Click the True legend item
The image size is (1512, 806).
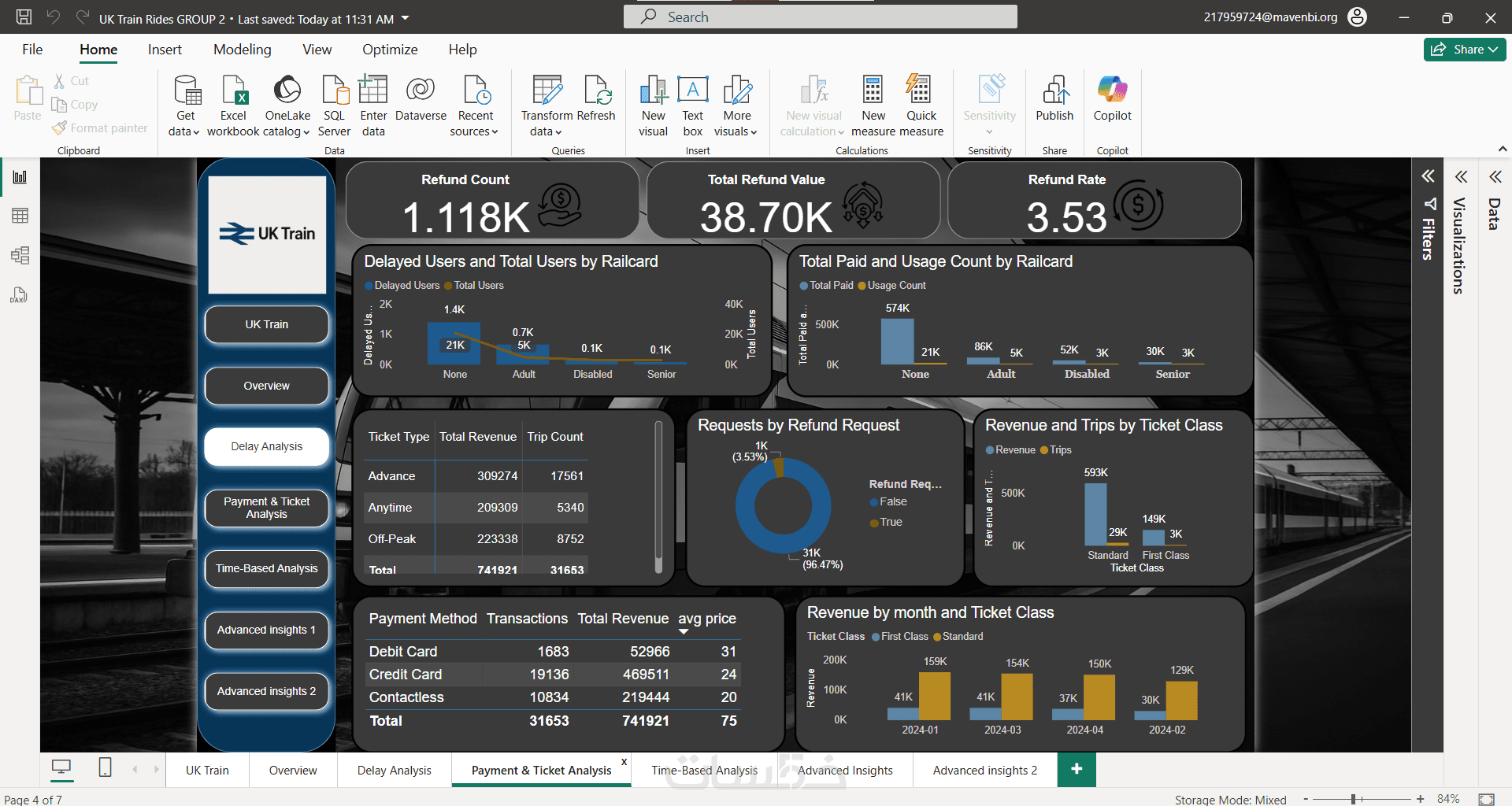click(x=886, y=522)
